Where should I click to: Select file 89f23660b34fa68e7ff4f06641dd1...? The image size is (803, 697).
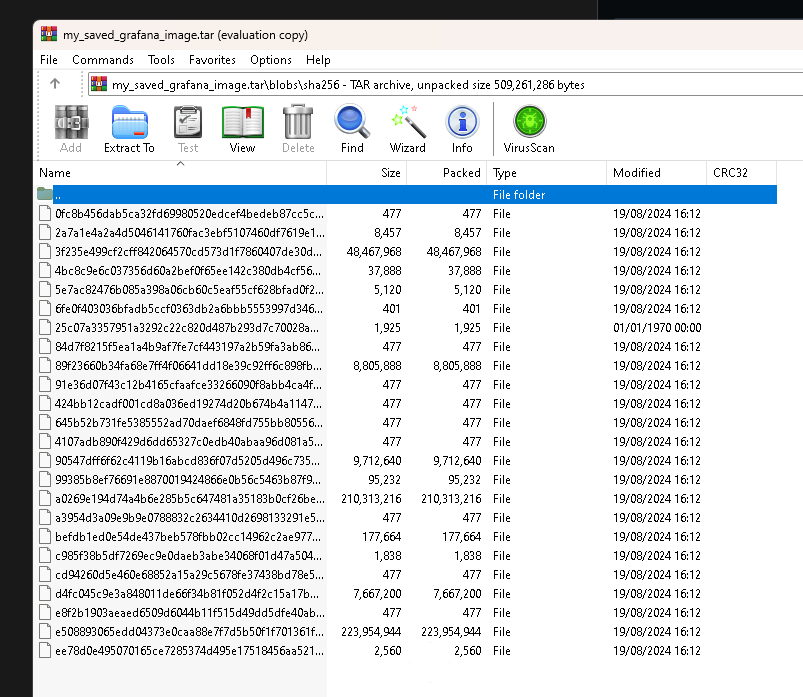pos(188,366)
